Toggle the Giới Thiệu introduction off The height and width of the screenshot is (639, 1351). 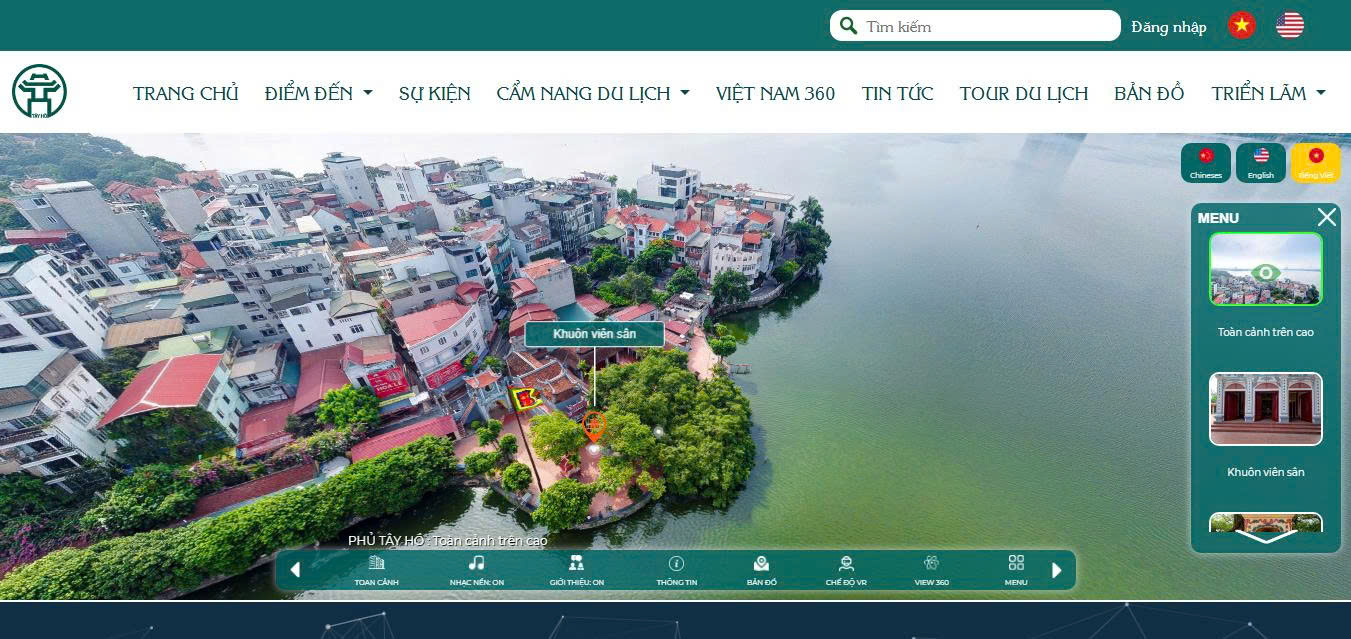[576, 569]
